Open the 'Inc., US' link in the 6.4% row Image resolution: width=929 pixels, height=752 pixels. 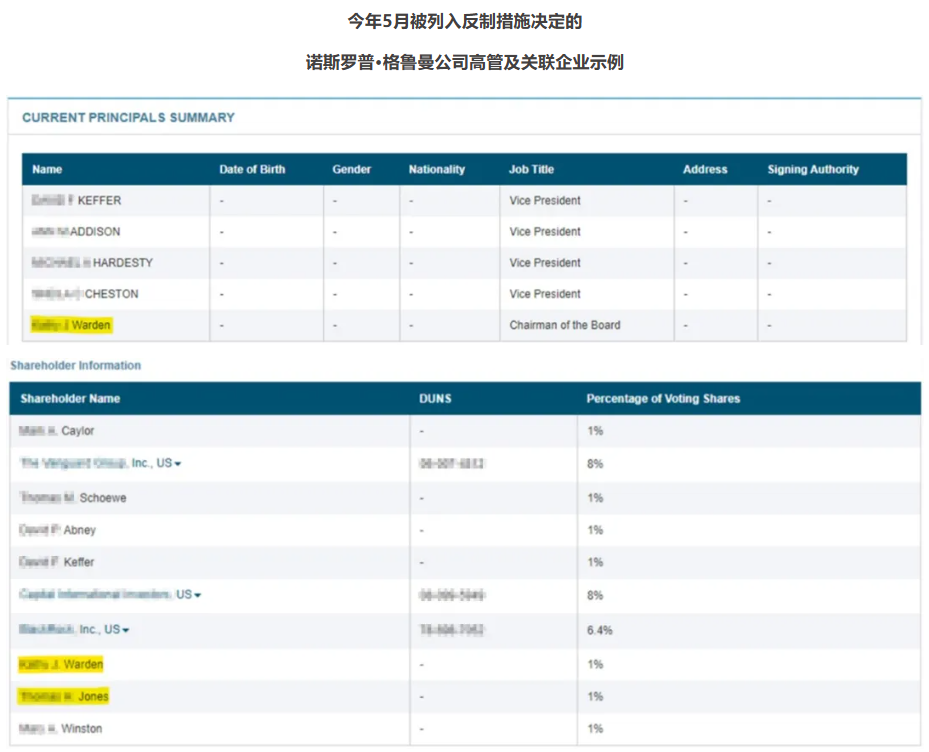click(69, 629)
